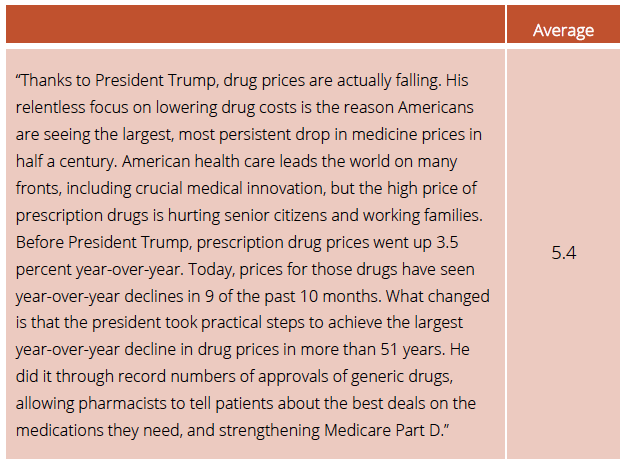
Task: Select the 5.4 average value cell
Action: click(x=564, y=253)
